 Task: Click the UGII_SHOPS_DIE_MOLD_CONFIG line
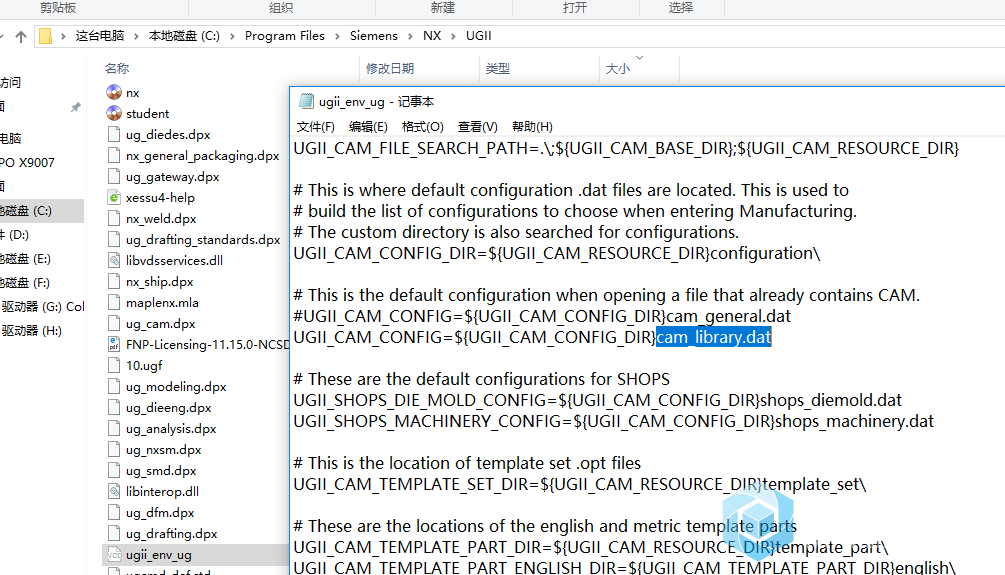pyautogui.click(x=597, y=400)
